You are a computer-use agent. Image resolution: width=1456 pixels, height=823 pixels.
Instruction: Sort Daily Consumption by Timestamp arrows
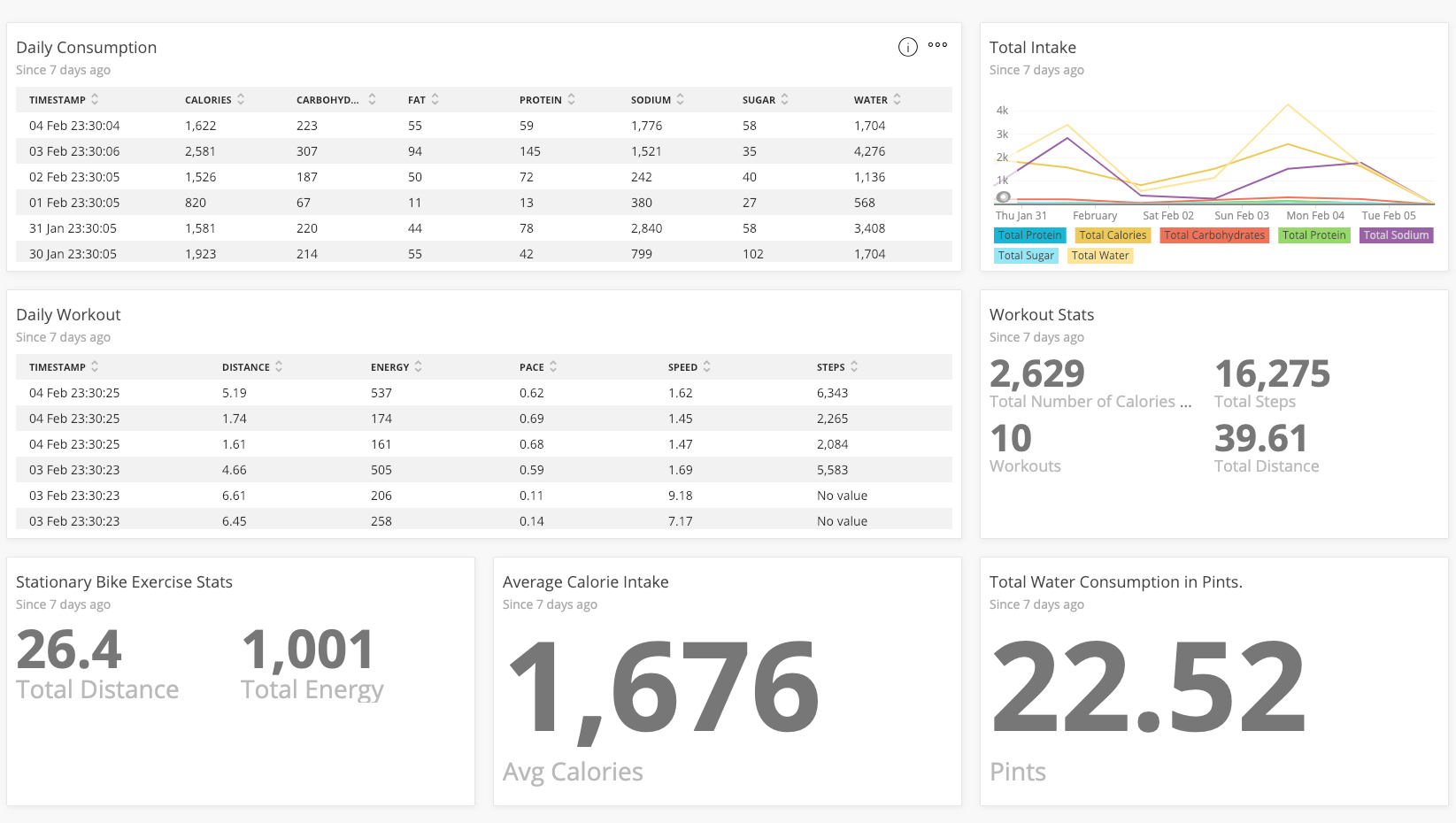point(95,99)
